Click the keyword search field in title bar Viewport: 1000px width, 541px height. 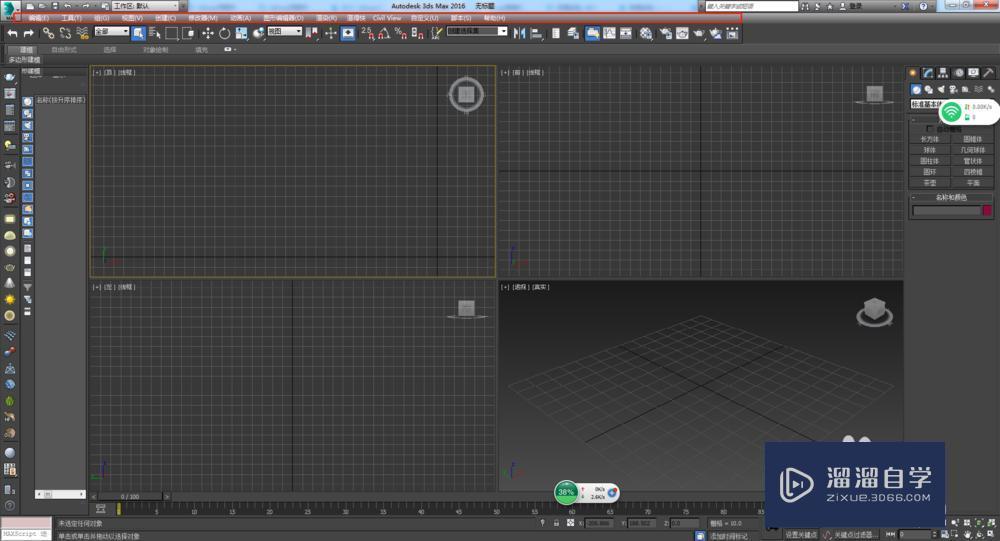coord(751,6)
